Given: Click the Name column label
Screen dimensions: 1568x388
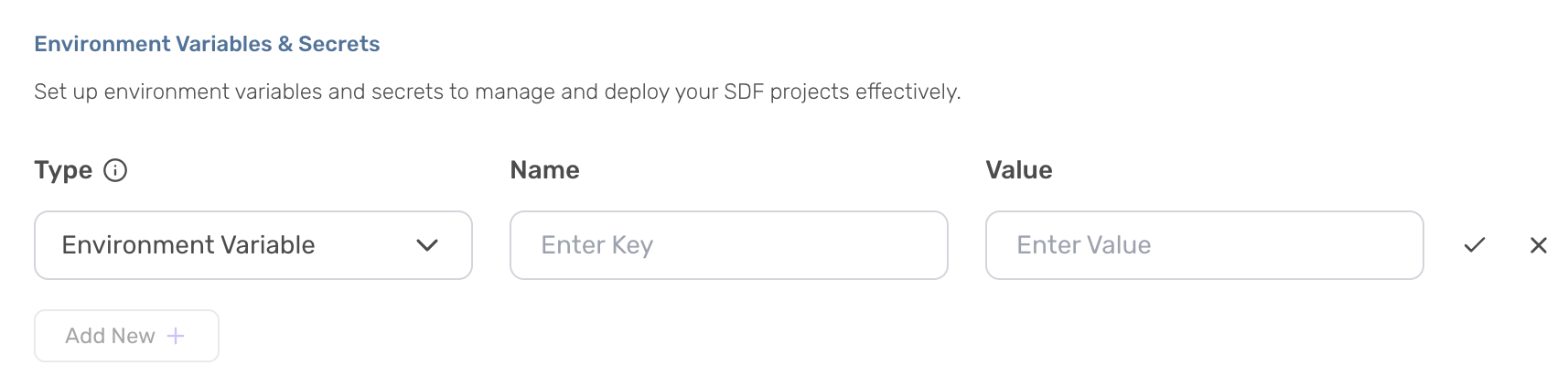Looking at the screenshot, I should pyautogui.click(x=544, y=170).
